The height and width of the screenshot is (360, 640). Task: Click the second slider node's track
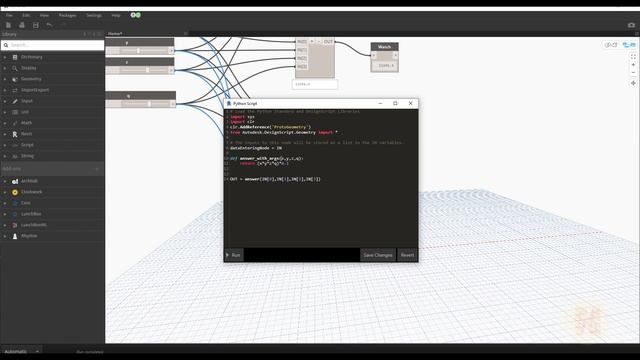(x=144, y=70)
